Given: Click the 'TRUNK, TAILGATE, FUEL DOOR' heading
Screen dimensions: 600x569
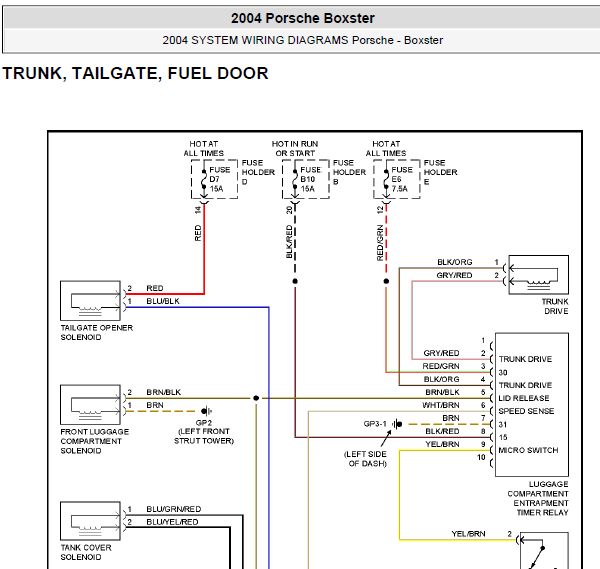Looking at the screenshot, I should click(135, 73).
